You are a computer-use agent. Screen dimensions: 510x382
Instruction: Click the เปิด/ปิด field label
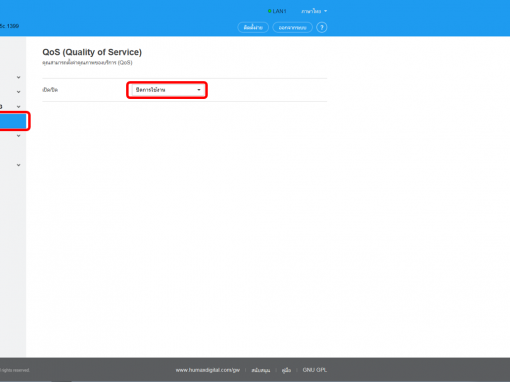pos(50,90)
